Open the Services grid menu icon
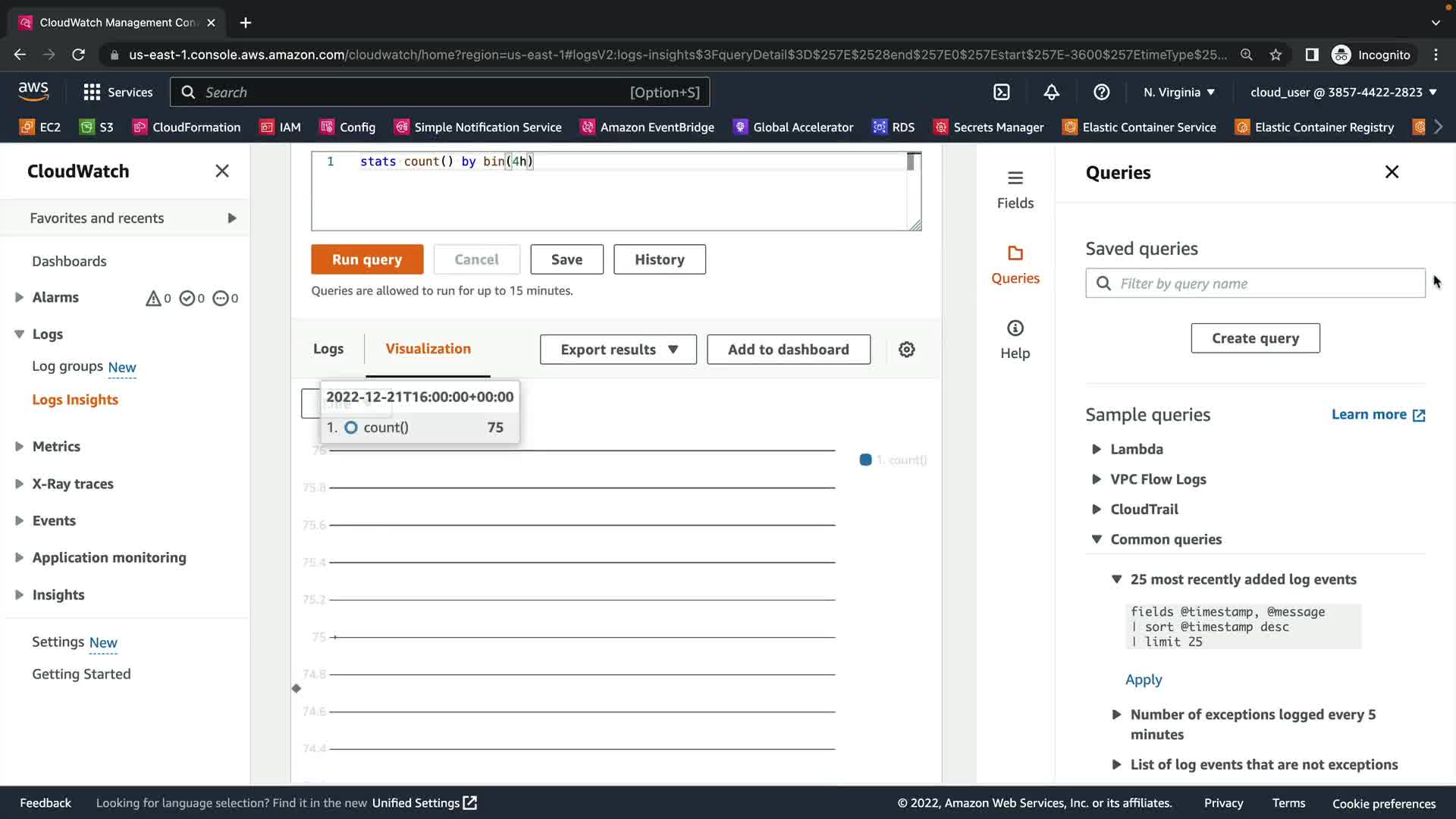 click(92, 93)
